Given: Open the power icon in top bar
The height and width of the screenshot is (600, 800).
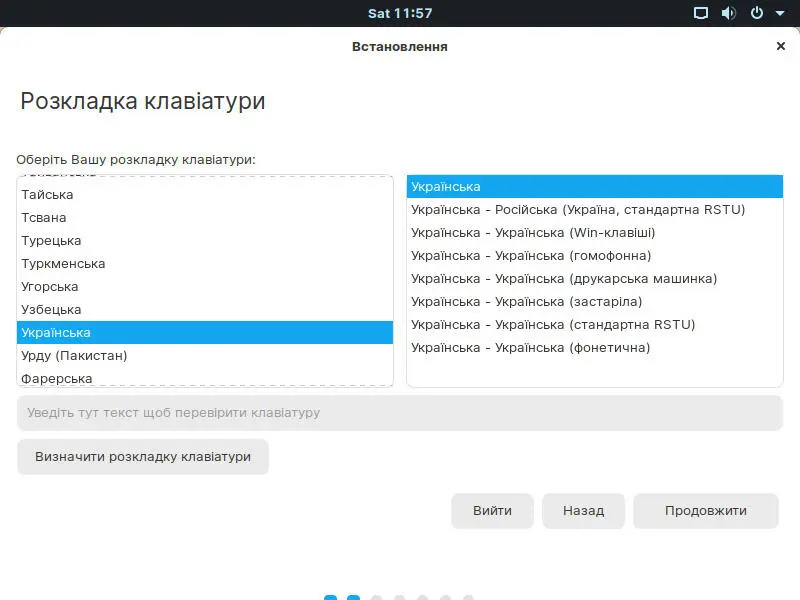Looking at the screenshot, I should click(x=757, y=13).
